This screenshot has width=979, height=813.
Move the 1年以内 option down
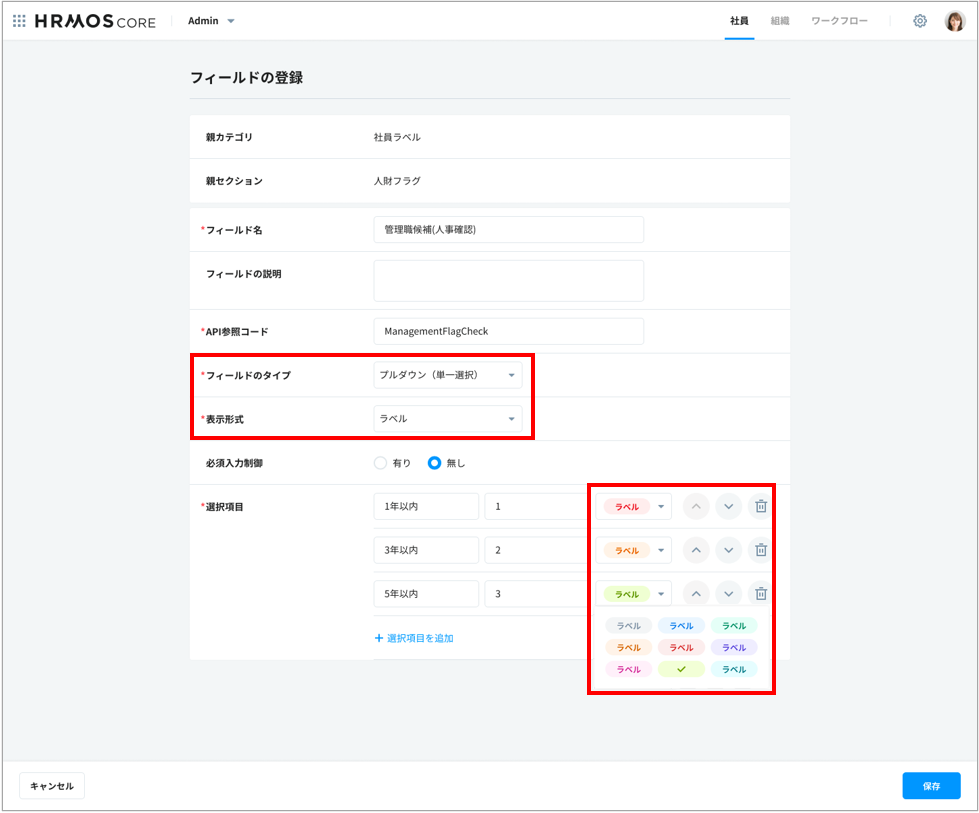pyautogui.click(x=728, y=506)
